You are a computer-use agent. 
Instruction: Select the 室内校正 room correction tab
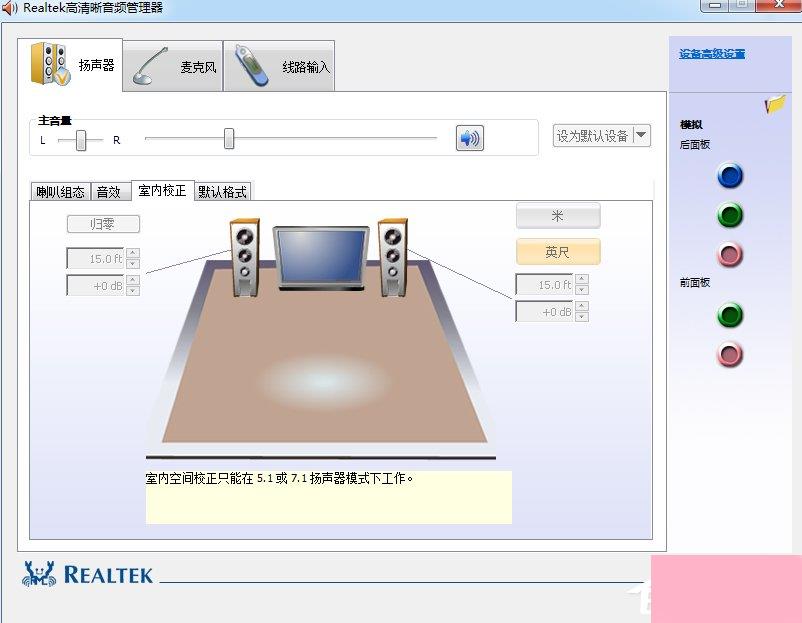[x=162, y=190]
